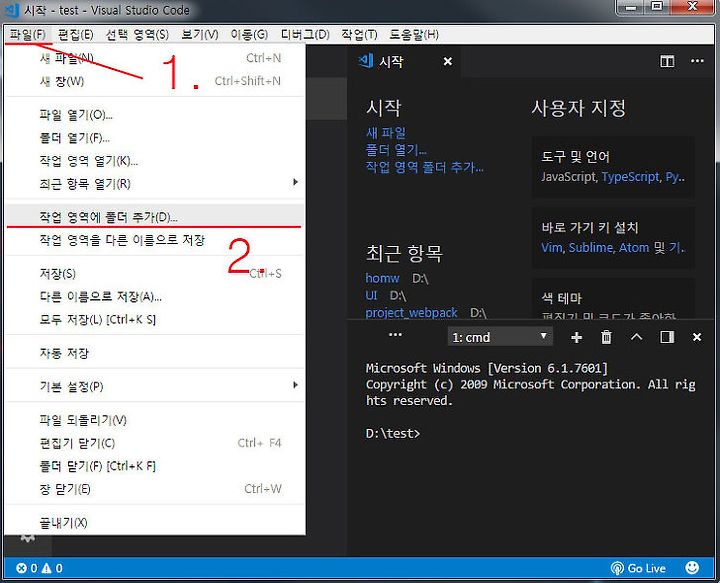
Task: Open the 도움말(H) menu
Action: click(414, 34)
